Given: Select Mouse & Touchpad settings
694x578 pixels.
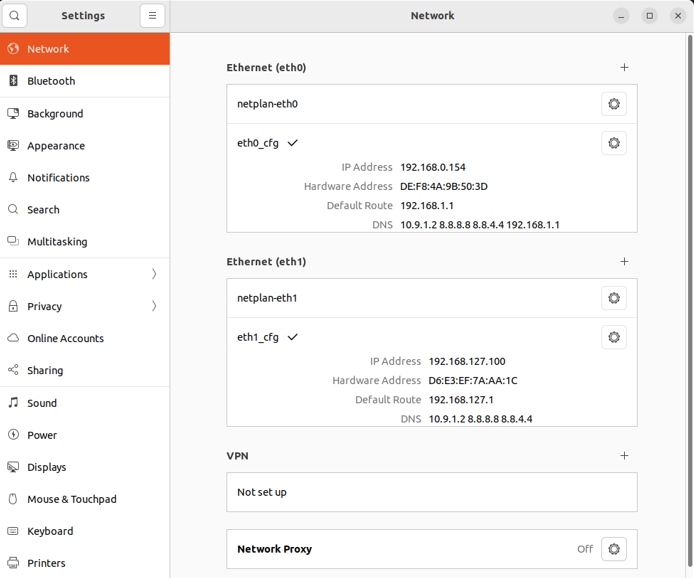Looking at the screenshot, I should tap(85, 499).
